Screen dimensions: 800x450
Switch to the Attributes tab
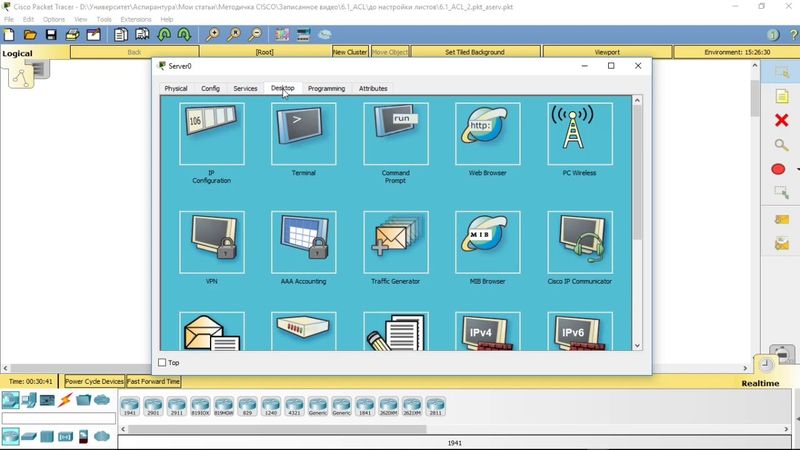[373, 88]
